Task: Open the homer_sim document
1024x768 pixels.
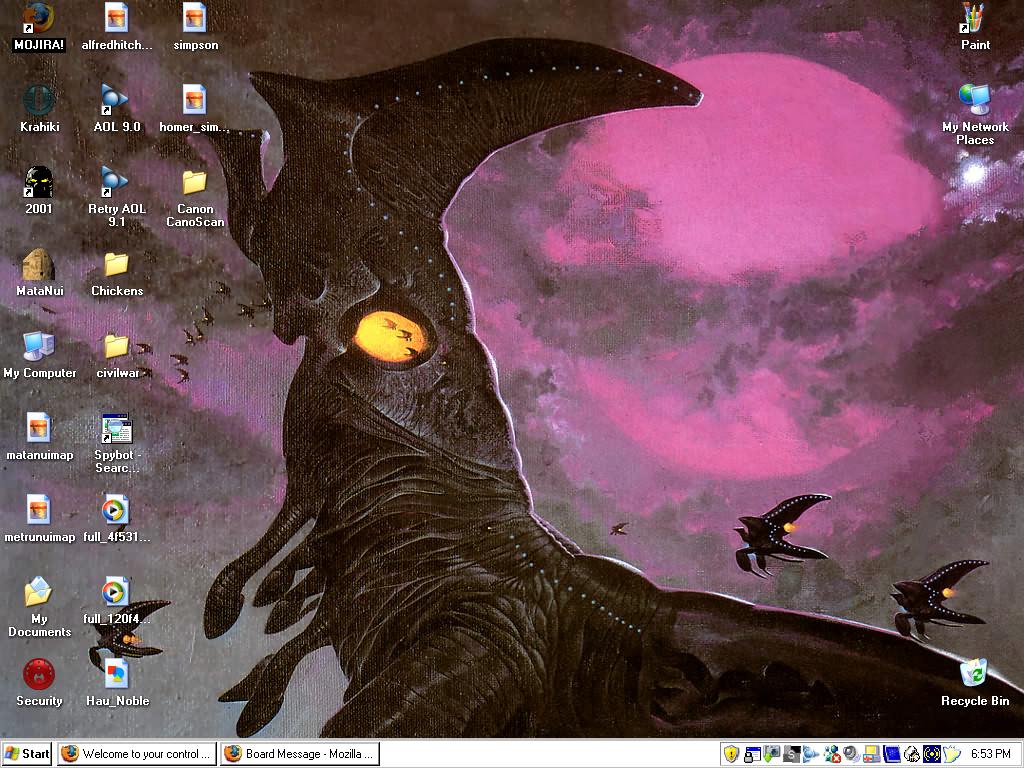Action: [x=193, y=100]
